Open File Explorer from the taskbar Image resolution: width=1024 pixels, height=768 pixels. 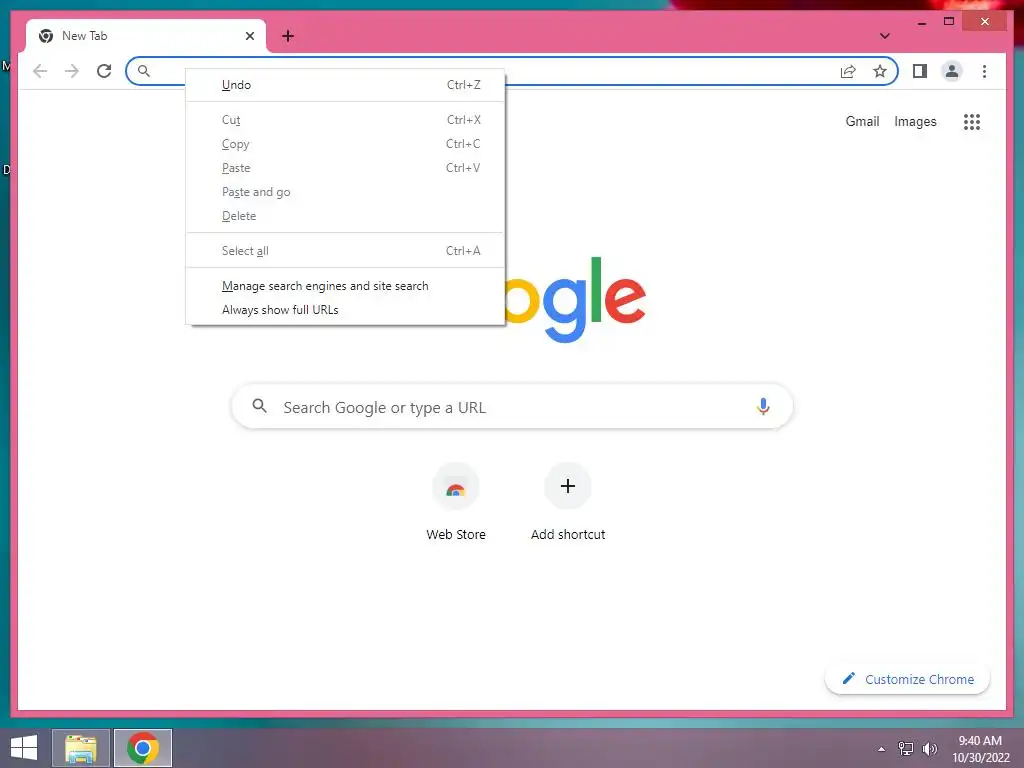coord(80,748)
